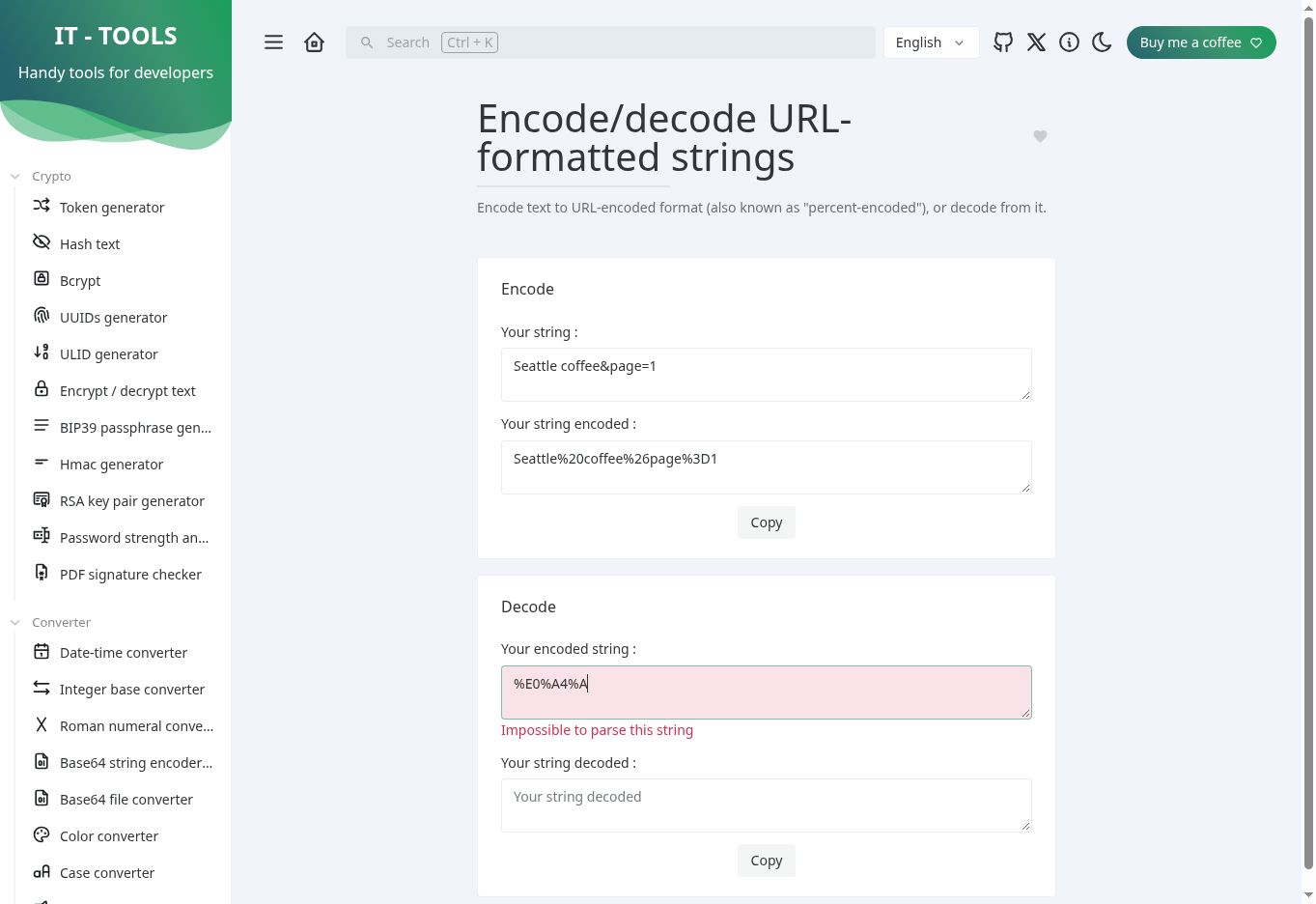Focus the Your string encode input
This screenshot has width=1316, height=904.
[767, 375]
